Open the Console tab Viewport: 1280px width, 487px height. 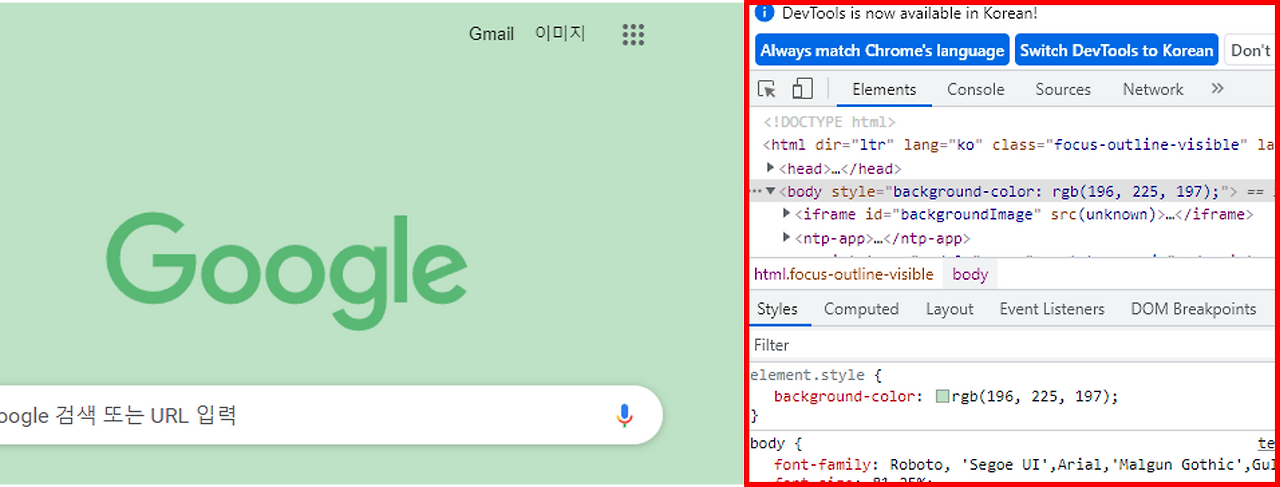click(976, 89)
